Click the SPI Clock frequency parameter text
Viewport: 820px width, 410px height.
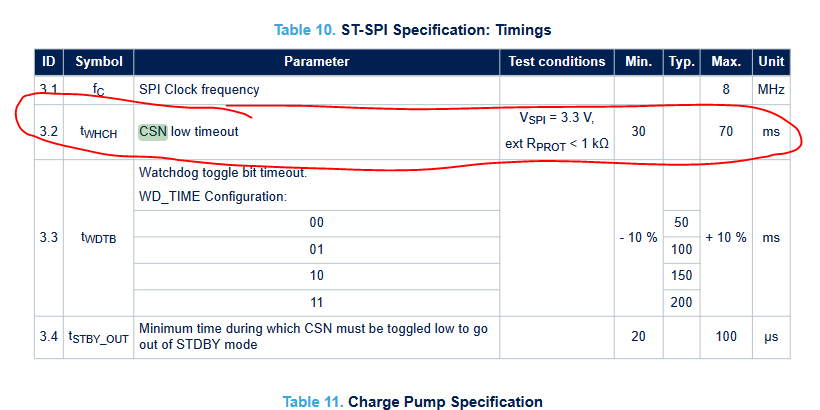(199, 89)
